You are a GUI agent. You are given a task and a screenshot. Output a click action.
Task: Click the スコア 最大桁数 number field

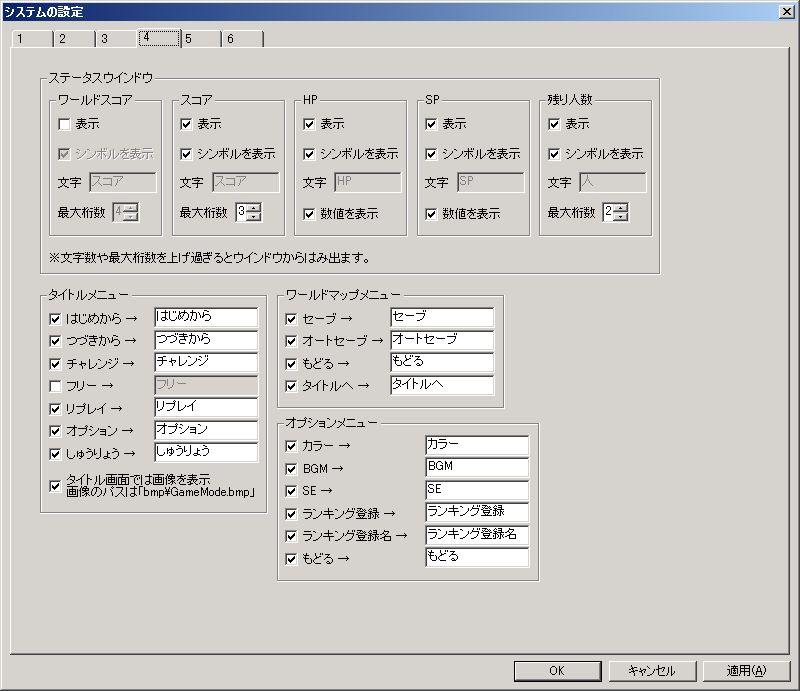(242, 212)
